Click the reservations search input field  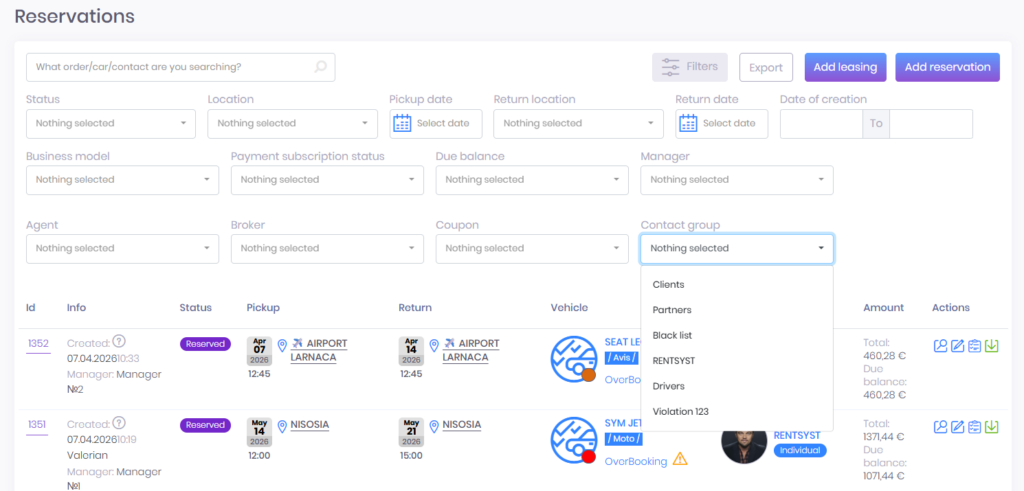(x=170, y=67)
